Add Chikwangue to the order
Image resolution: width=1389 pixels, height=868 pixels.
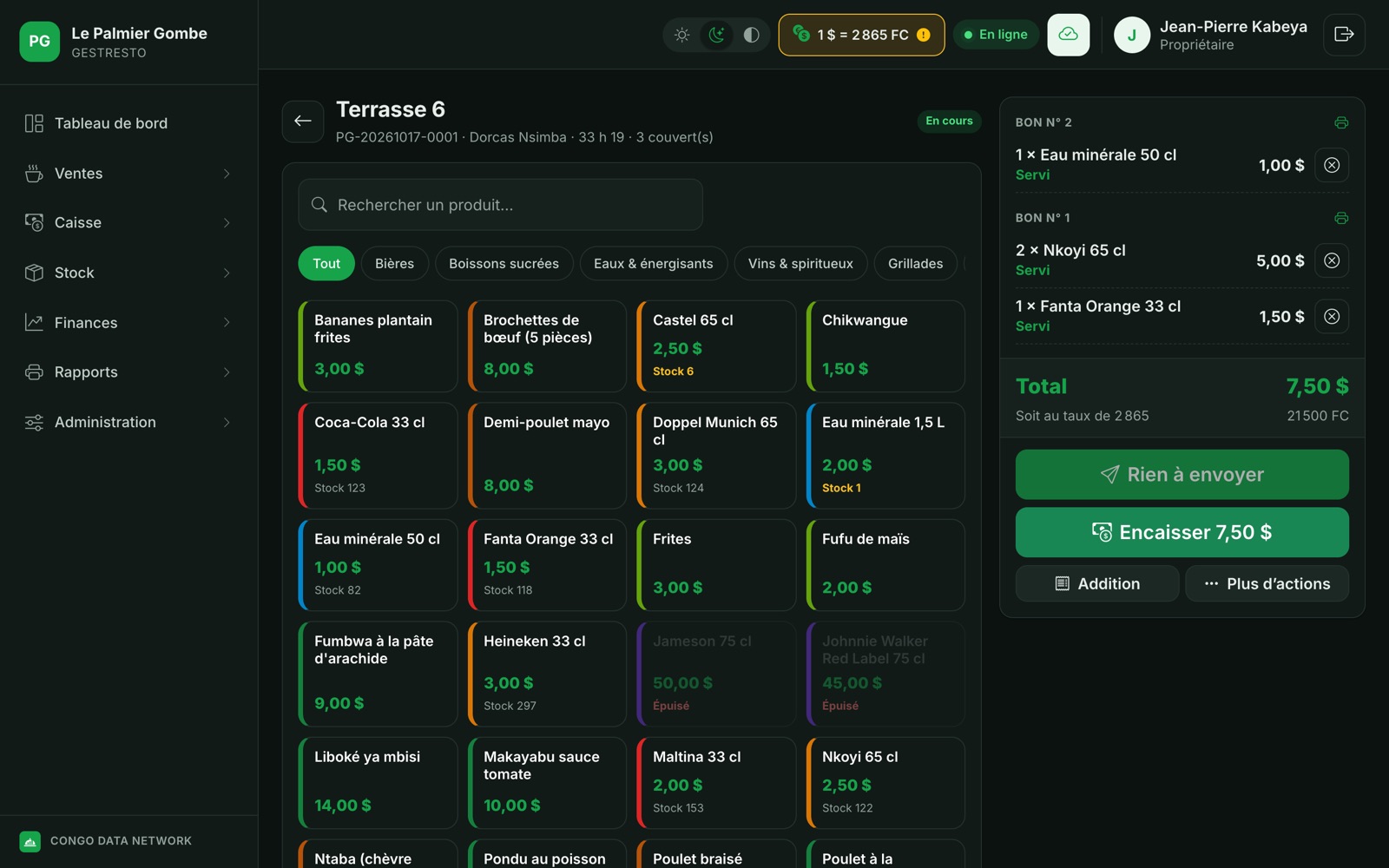coord(885,346)
